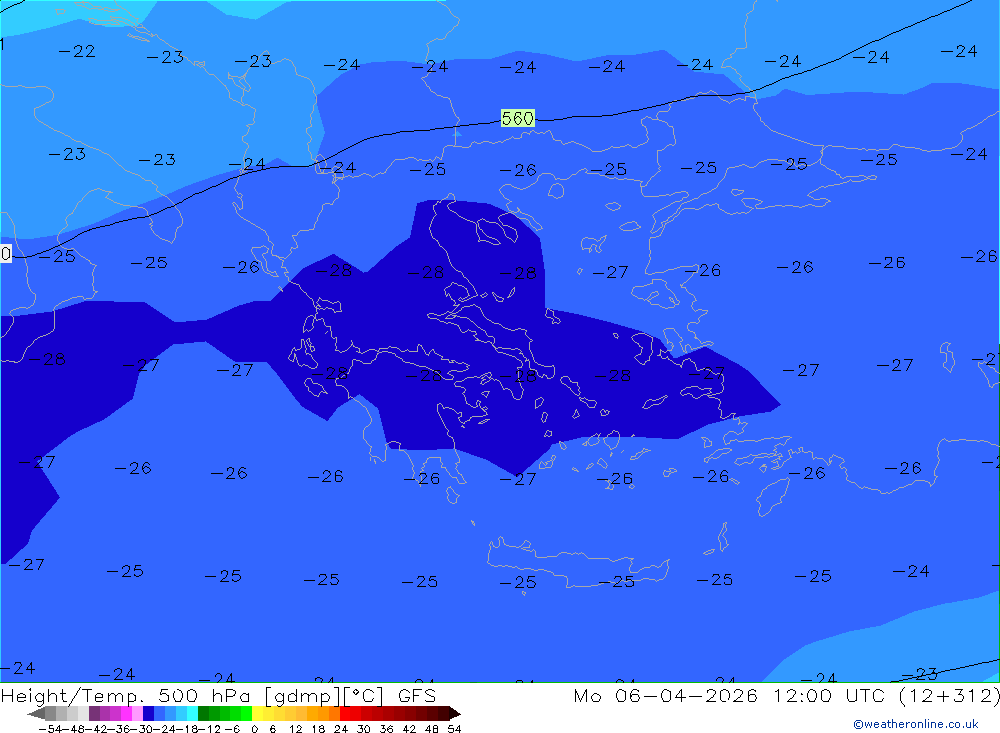Click the gray left arrow end of color scale
The image size is (1000, 733).
36,714
